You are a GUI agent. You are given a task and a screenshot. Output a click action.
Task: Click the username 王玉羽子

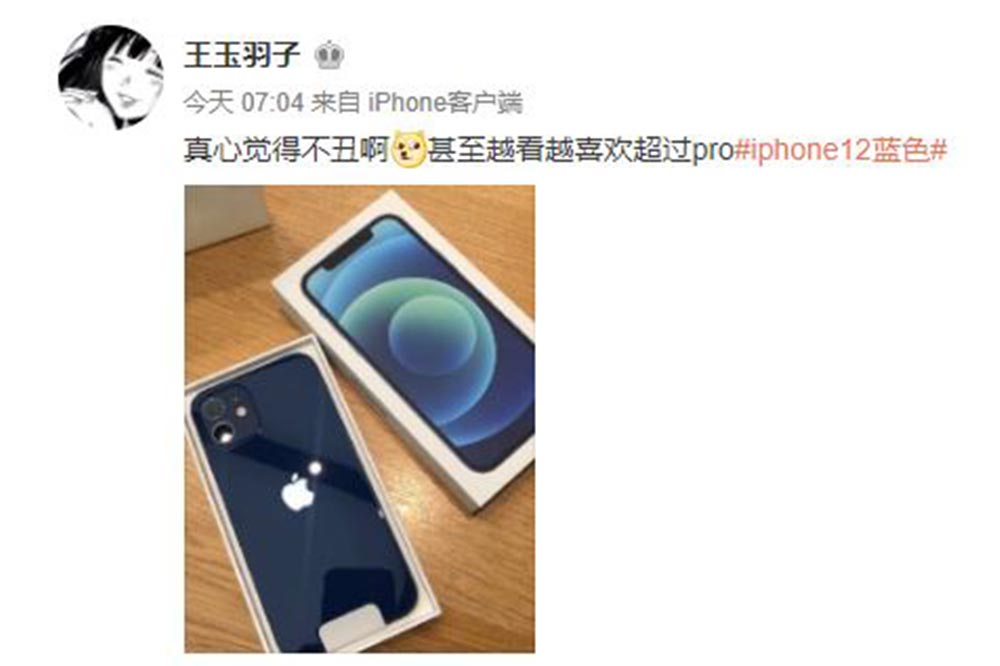(242, 54)
